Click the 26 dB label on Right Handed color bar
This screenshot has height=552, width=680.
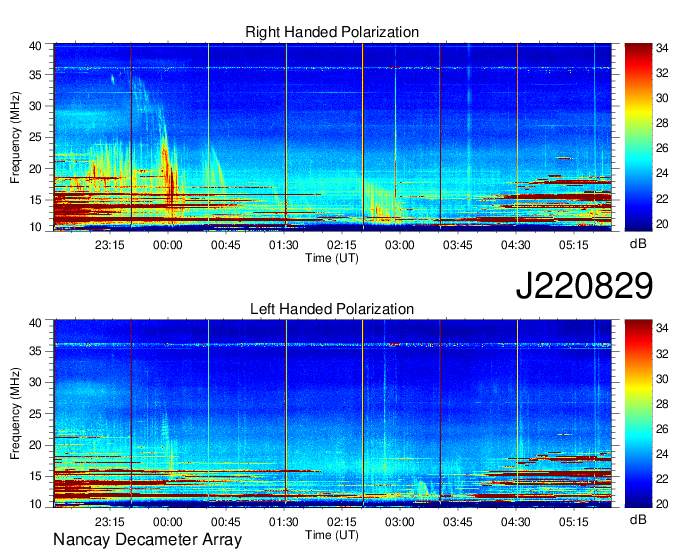point(662,149)
